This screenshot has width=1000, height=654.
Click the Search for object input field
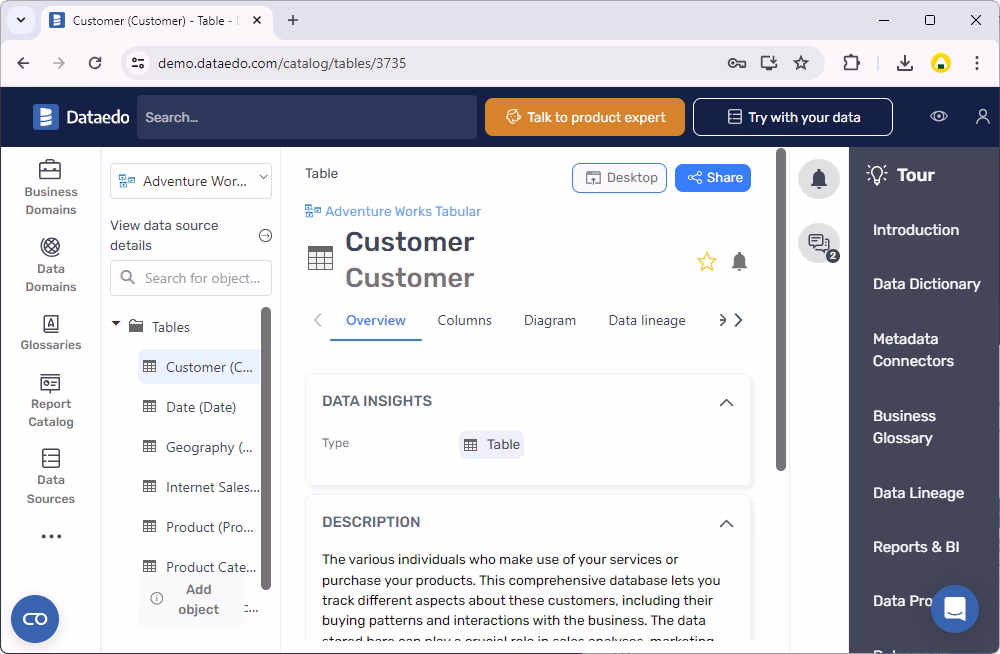191,278
